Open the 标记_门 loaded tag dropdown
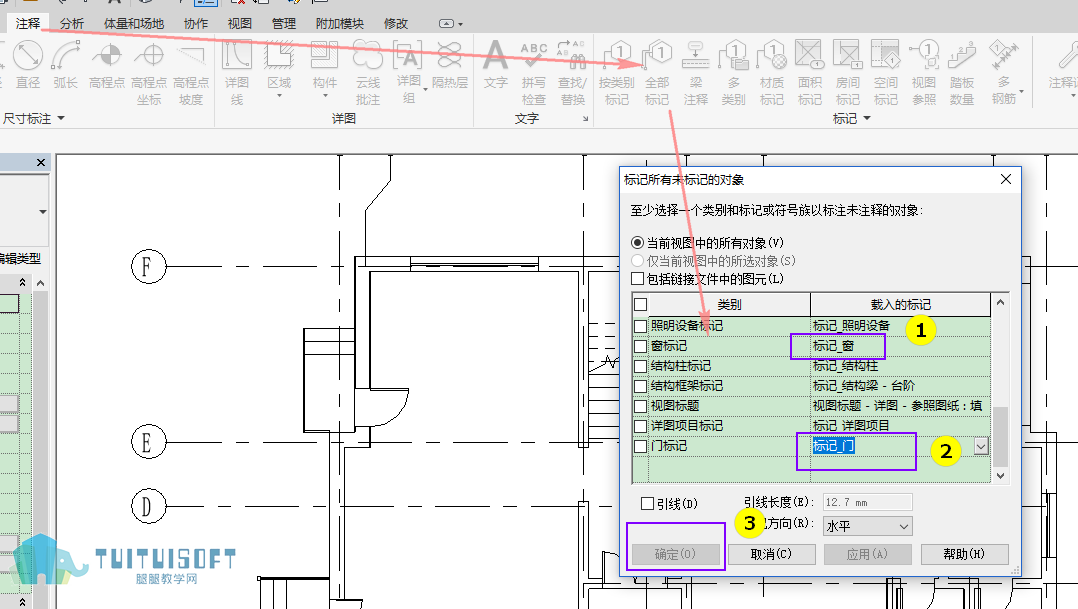This screenshot has height=609, width=1078. (981, 446)
